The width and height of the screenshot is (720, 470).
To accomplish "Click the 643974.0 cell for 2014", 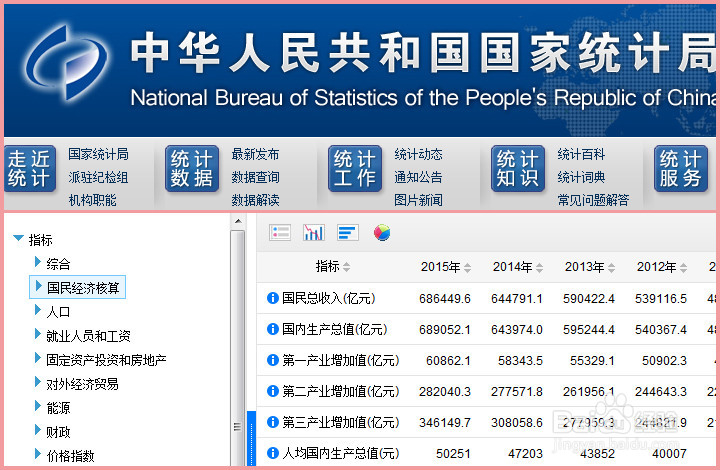I will coord(517,330).
